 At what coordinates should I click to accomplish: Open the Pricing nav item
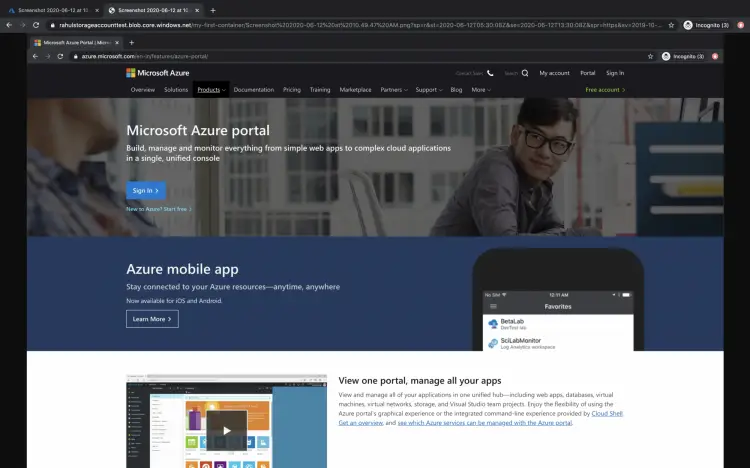292,89
